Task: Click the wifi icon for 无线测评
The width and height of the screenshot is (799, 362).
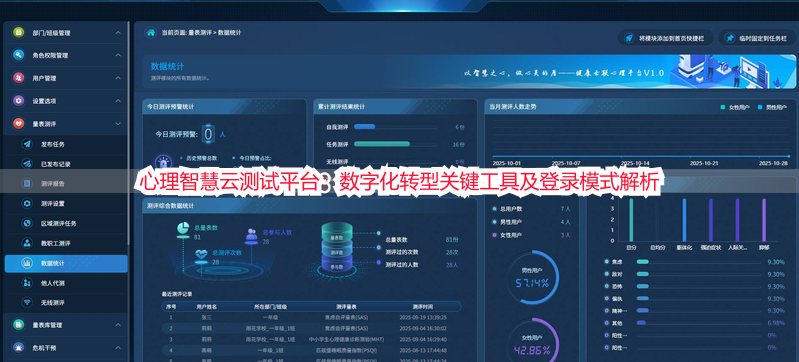Action: [x=27, y=302]
